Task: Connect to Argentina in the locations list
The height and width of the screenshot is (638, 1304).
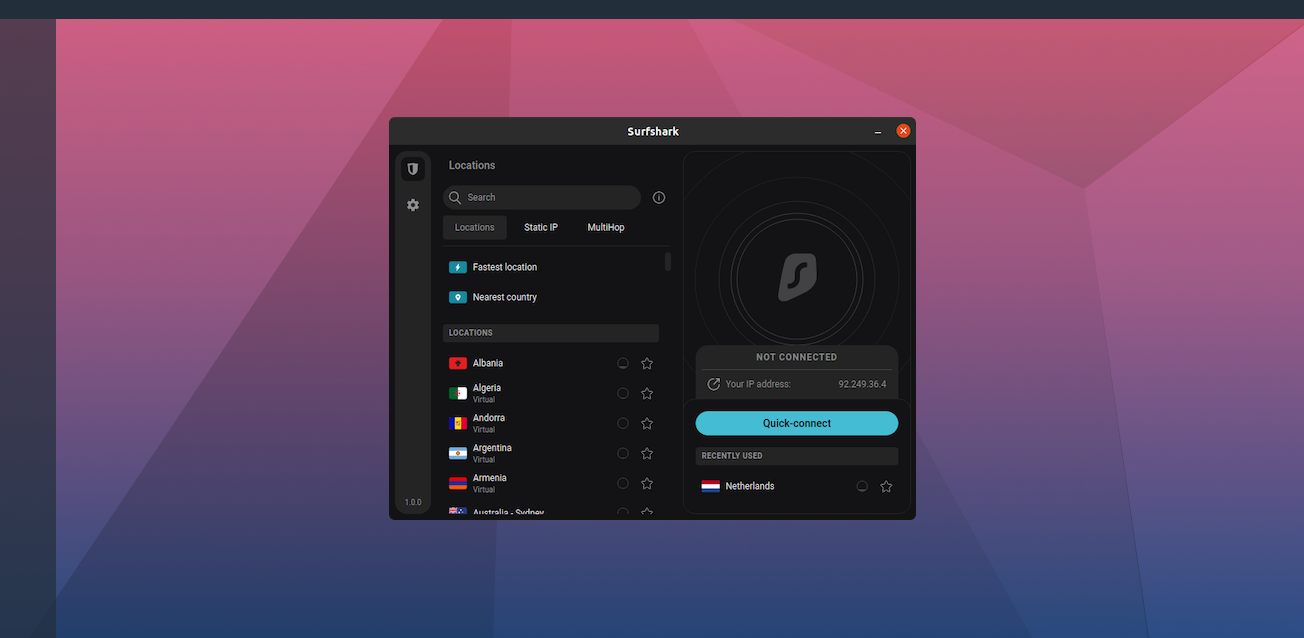Action: (x=492, y=448)
